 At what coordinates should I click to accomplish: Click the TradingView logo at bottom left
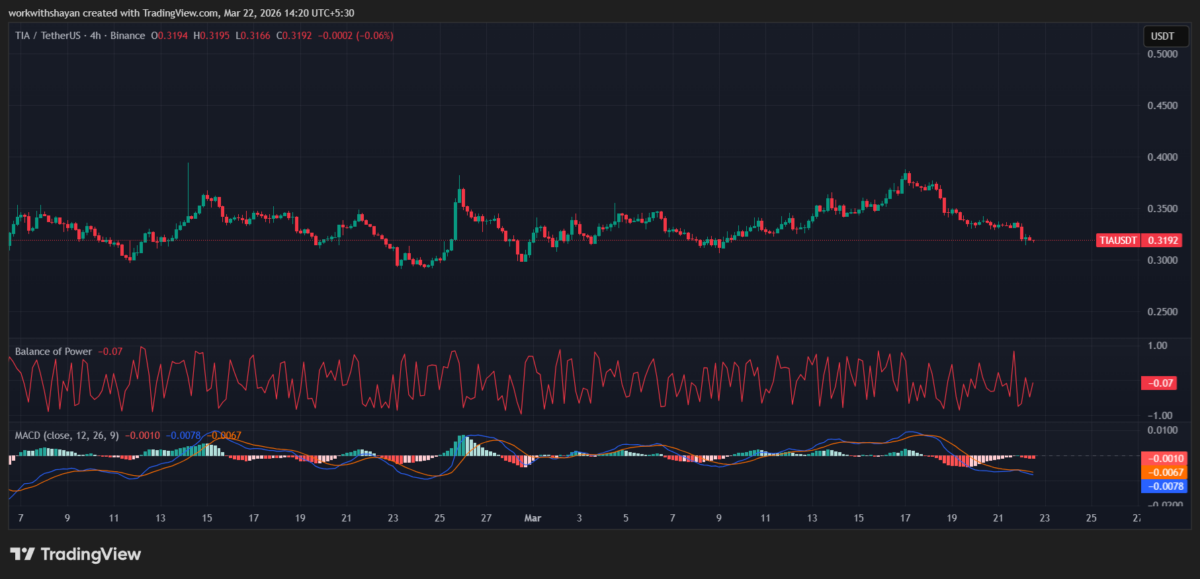[x=75, y=553]
